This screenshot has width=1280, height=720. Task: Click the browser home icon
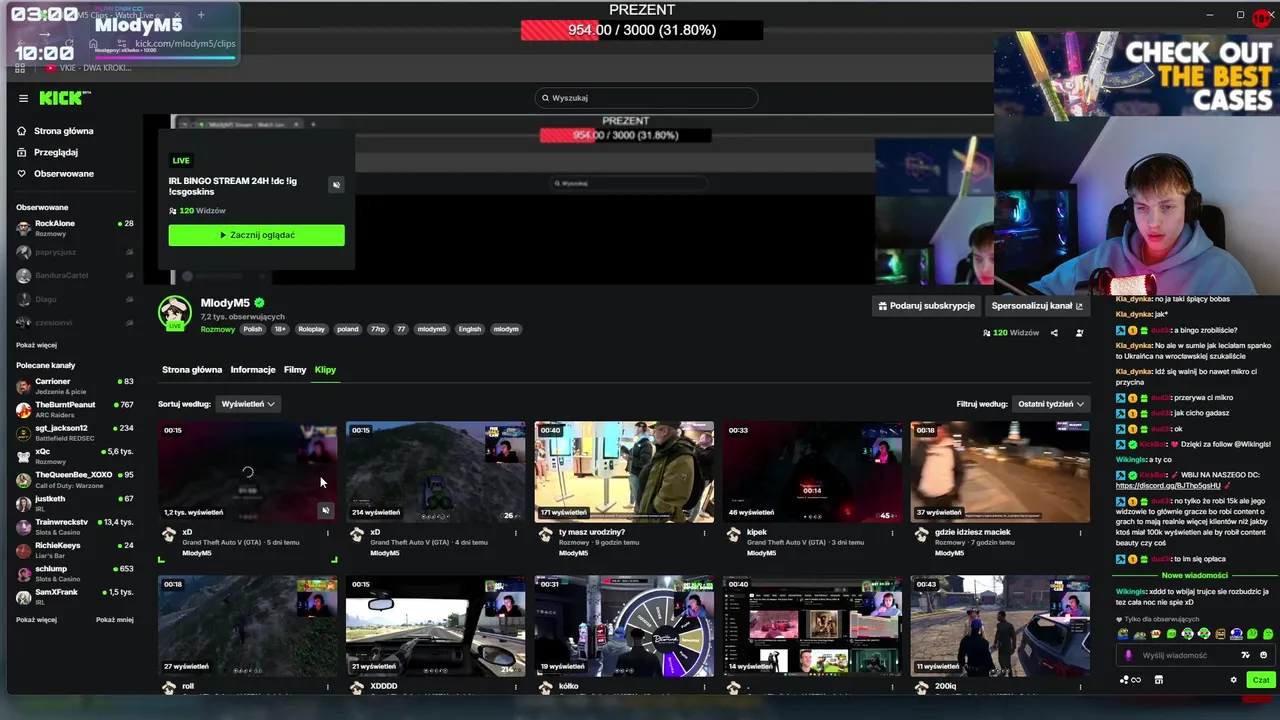pyautogui.click(x=93, y=43)
